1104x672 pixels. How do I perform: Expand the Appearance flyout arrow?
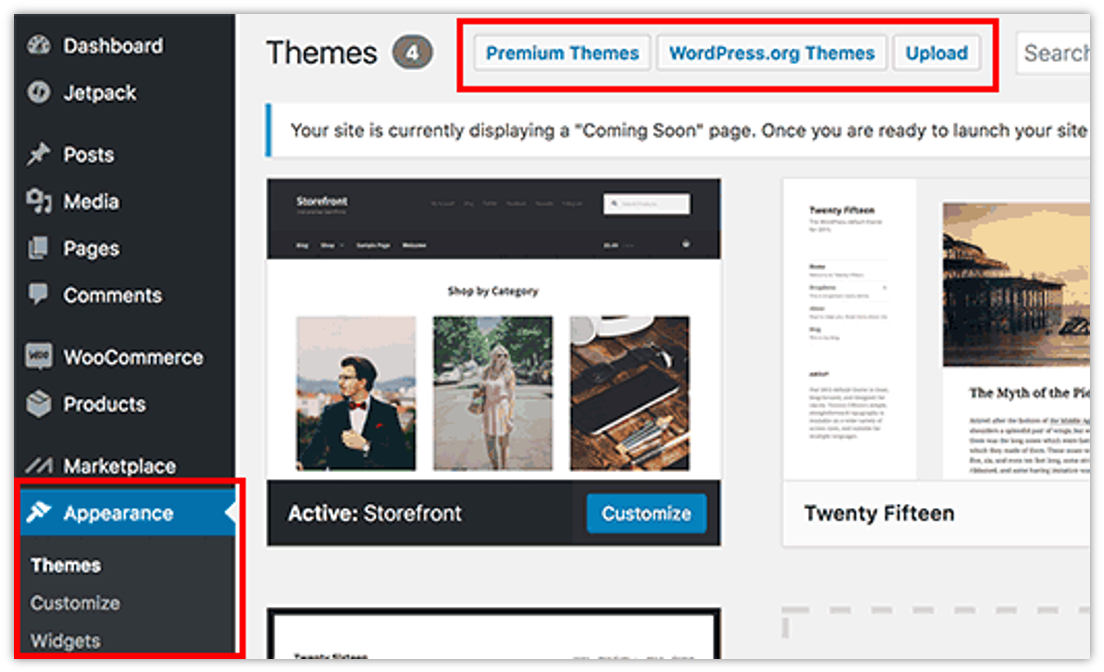point(228,513)
